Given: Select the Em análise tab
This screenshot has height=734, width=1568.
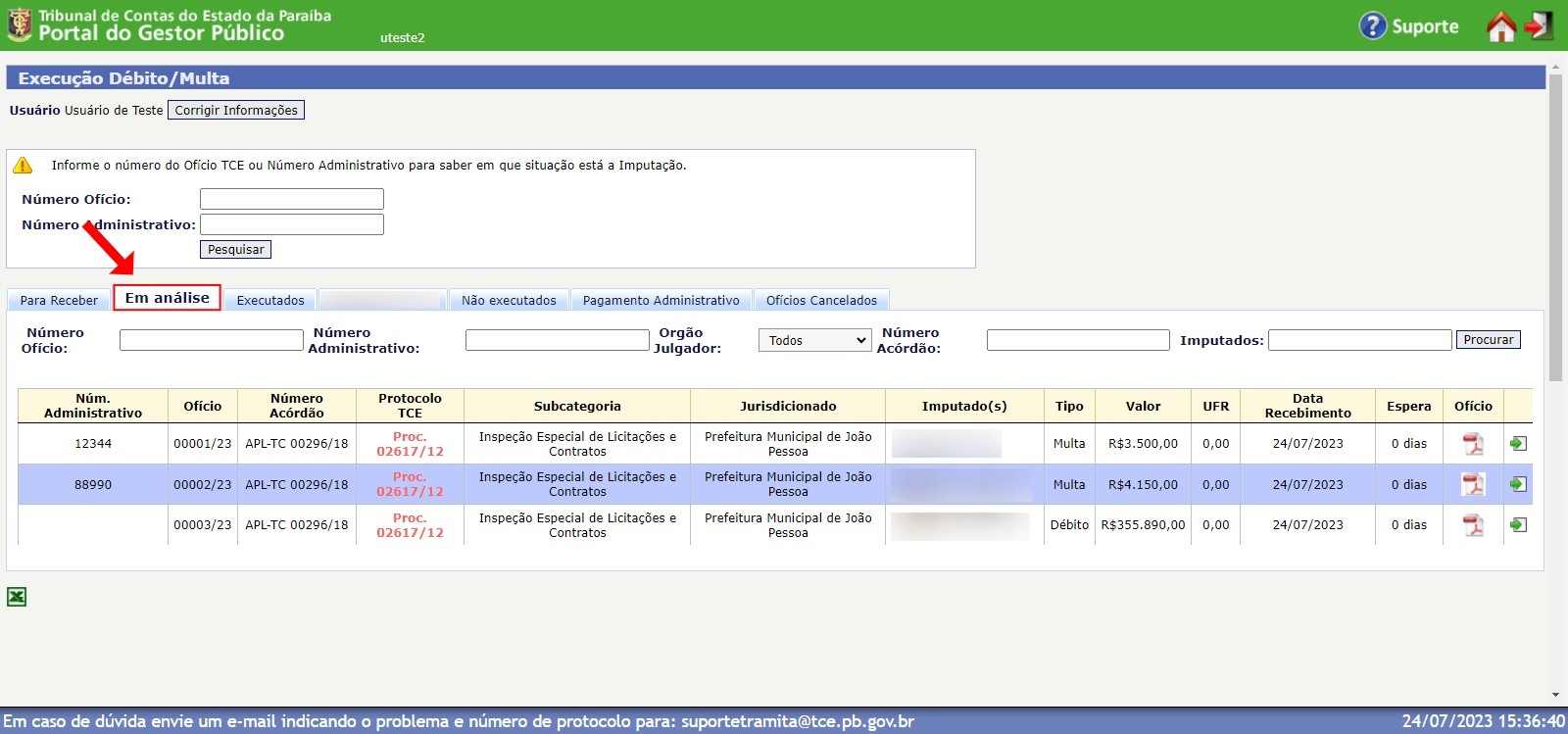Looking at the screenshot, I should 168,298.
